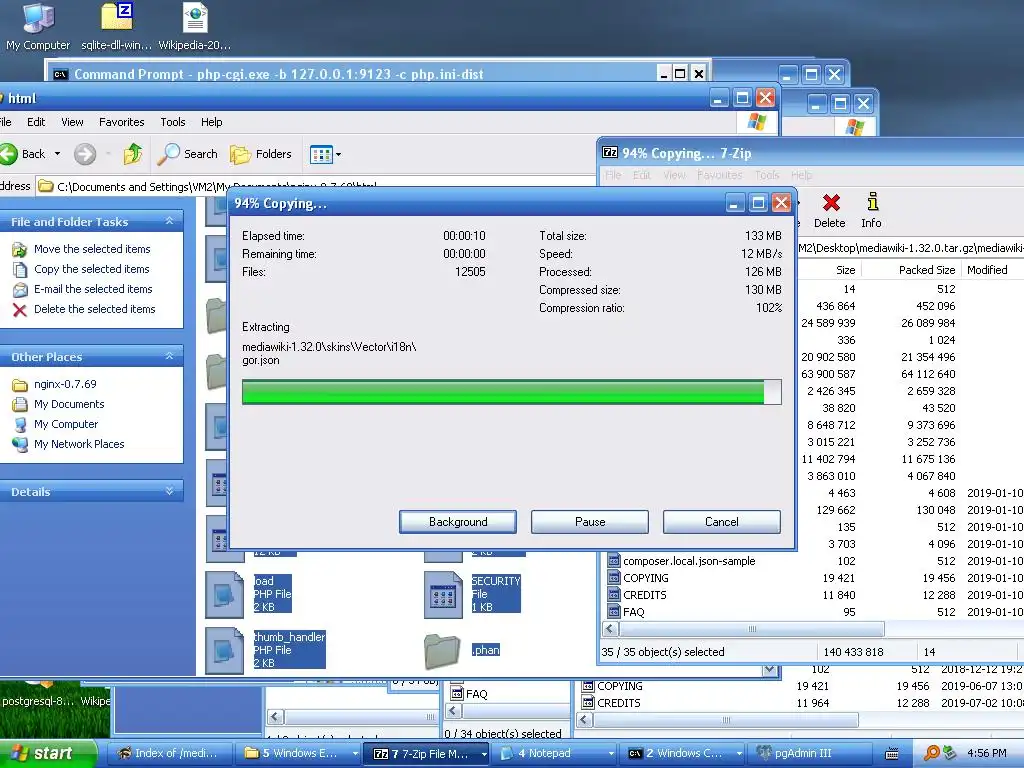Viewport: 1024px width, 768px height.
Task: Open the Tools menu in html window
Action: [173, 122]
